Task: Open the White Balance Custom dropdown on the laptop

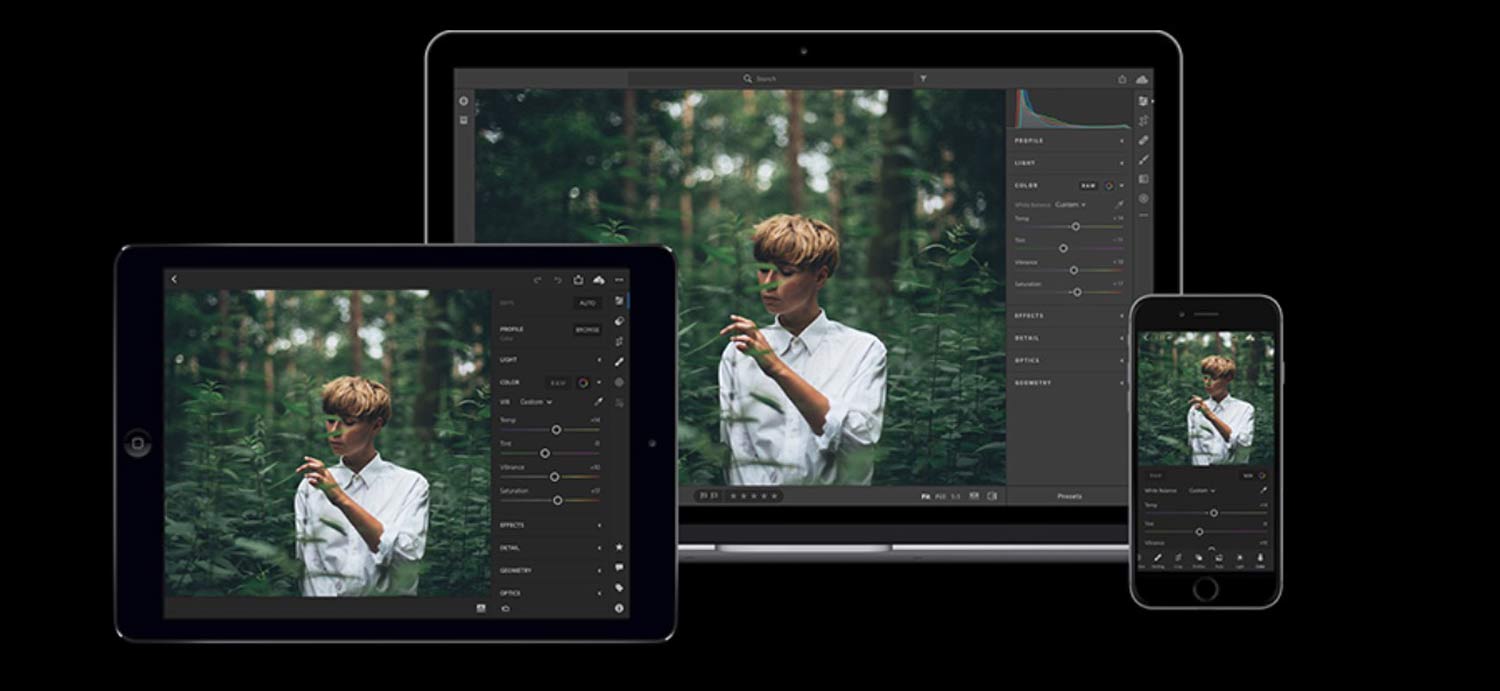Action: click(1066, 205)
